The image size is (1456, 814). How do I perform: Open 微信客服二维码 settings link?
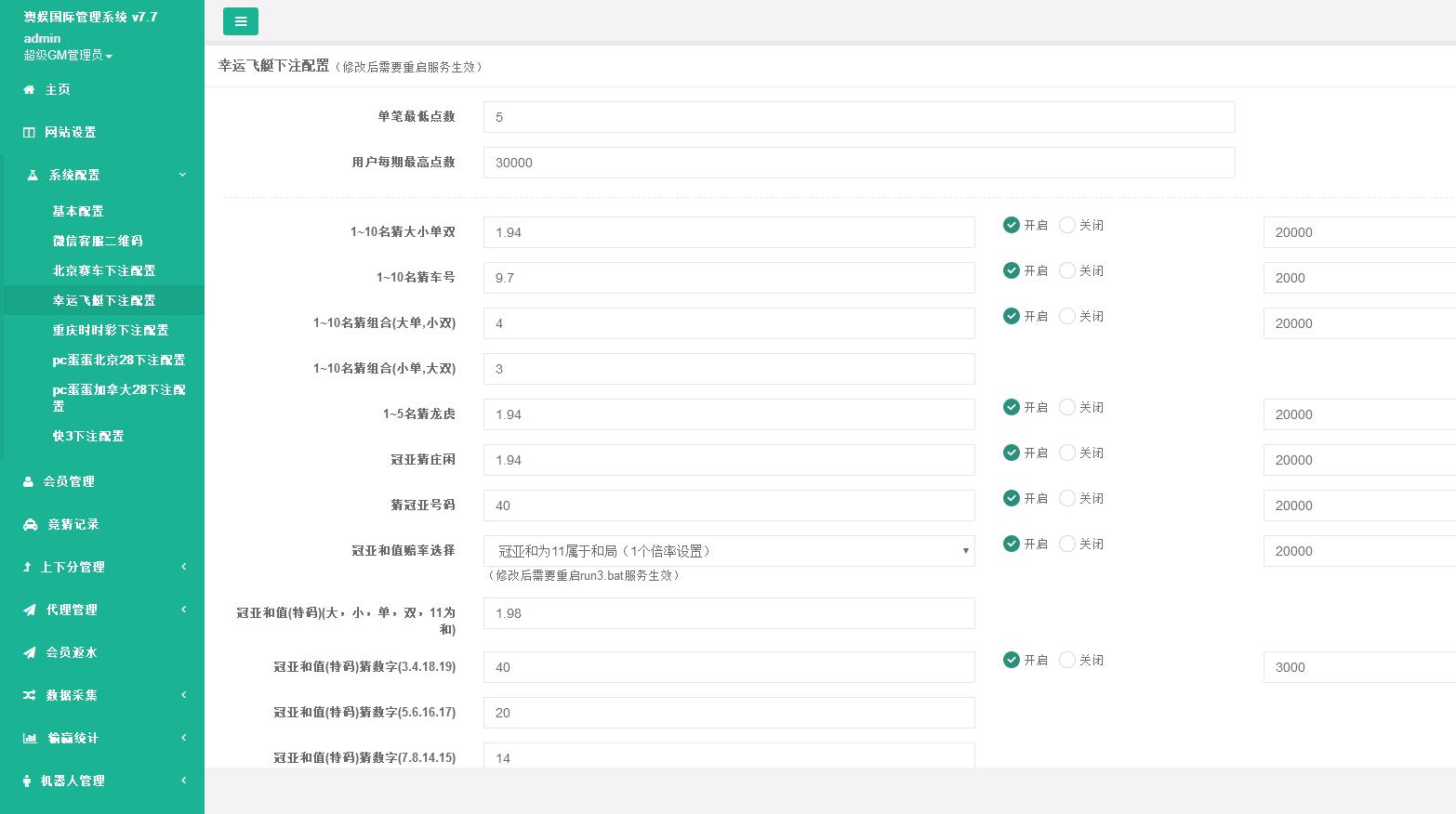pos(98,241)
